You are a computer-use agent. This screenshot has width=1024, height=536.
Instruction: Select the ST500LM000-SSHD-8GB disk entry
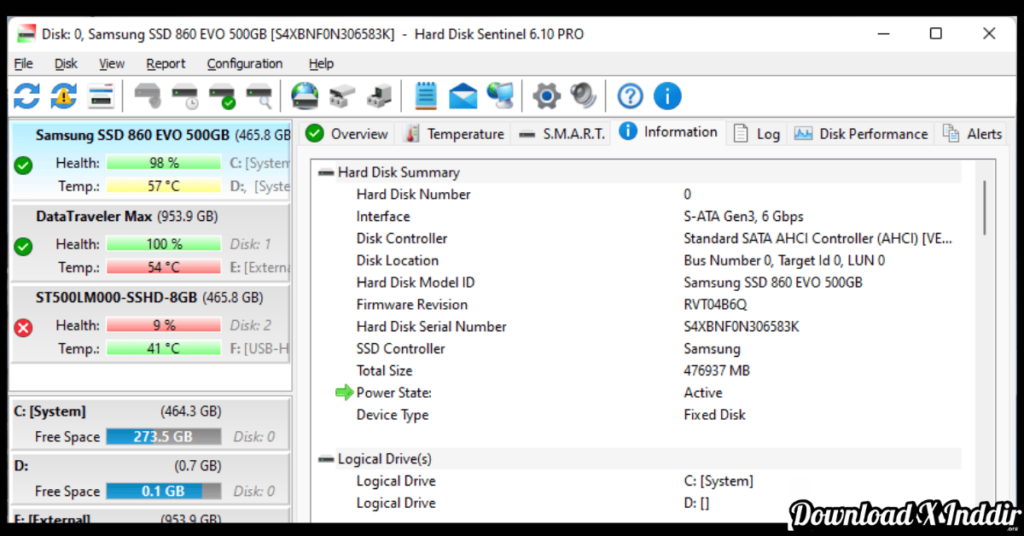click(151, 323)
